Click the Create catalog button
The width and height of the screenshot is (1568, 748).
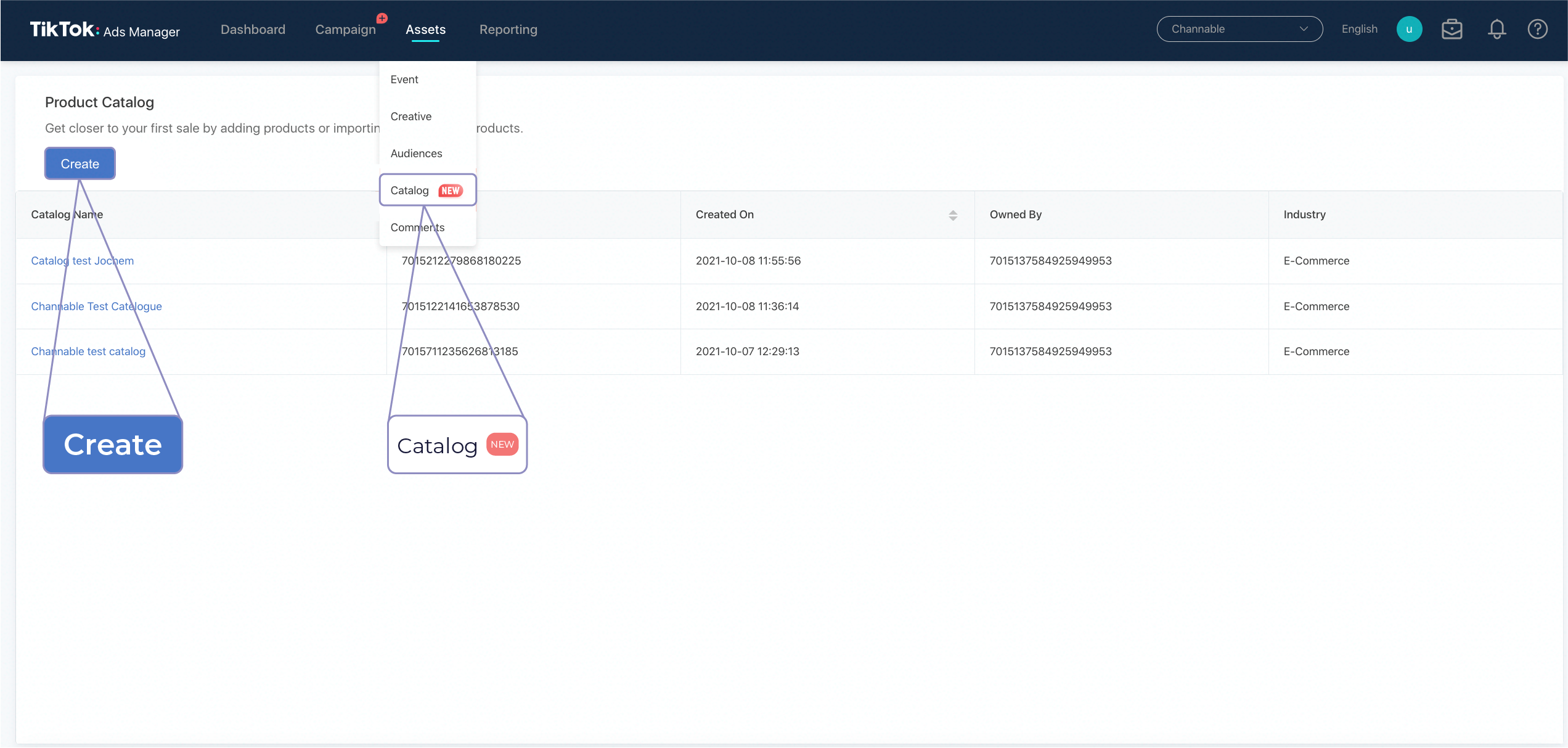[80, 164]
